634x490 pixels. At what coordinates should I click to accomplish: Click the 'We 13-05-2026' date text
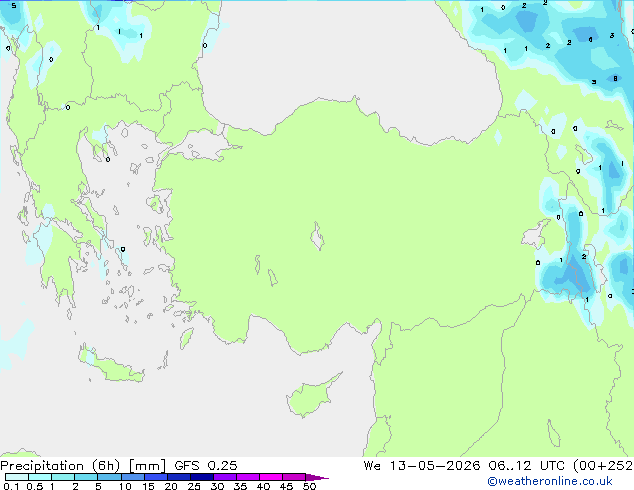[422, 465]
